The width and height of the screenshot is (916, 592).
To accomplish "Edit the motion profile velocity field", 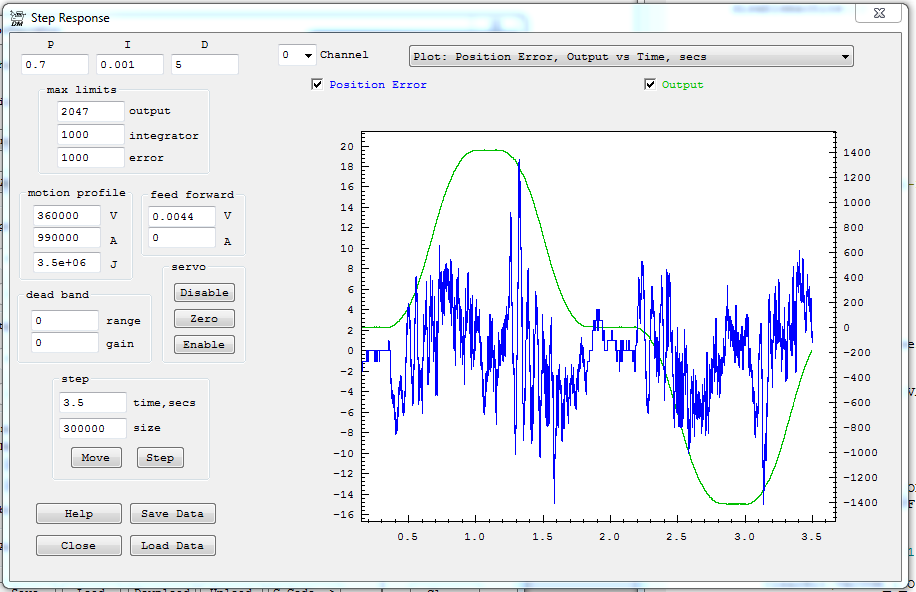I will [x=66, y=216].
